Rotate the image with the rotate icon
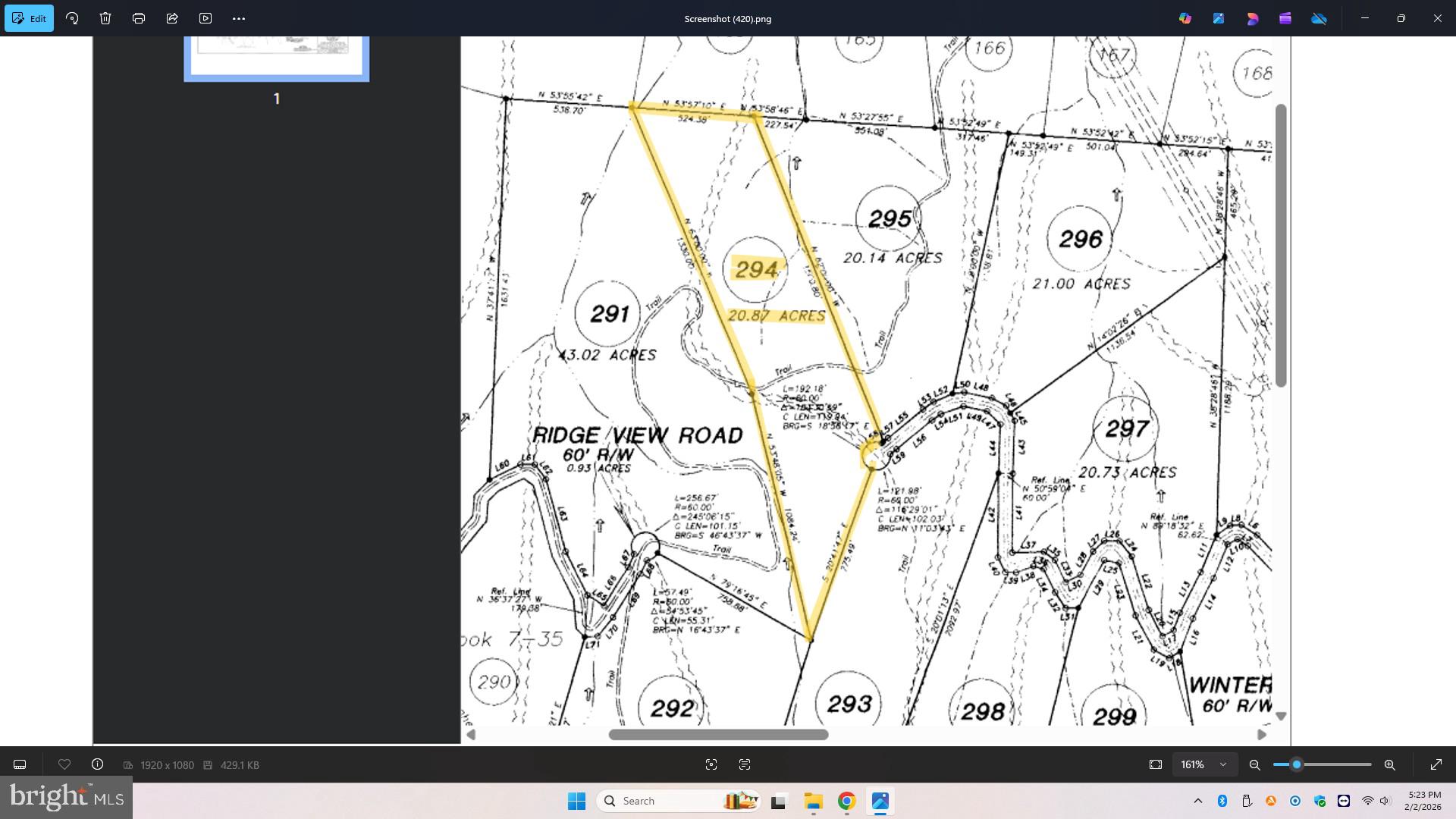Screen dimensions: 1456x819 (72, 18)
